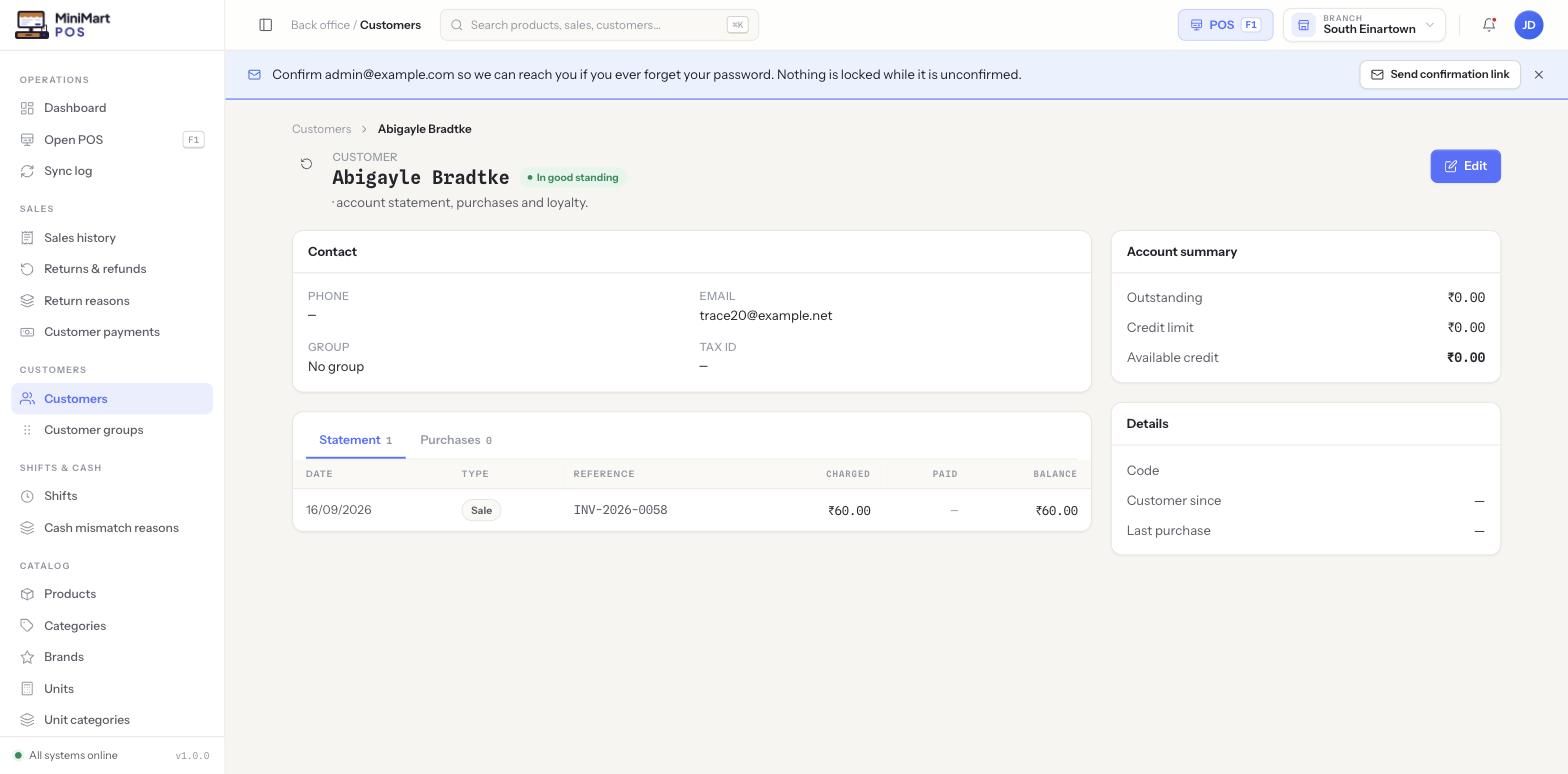Viewport: 1568px width, 774px height.
Task: Click the statement date 16/09/2026
Action: tap(338, 510)
